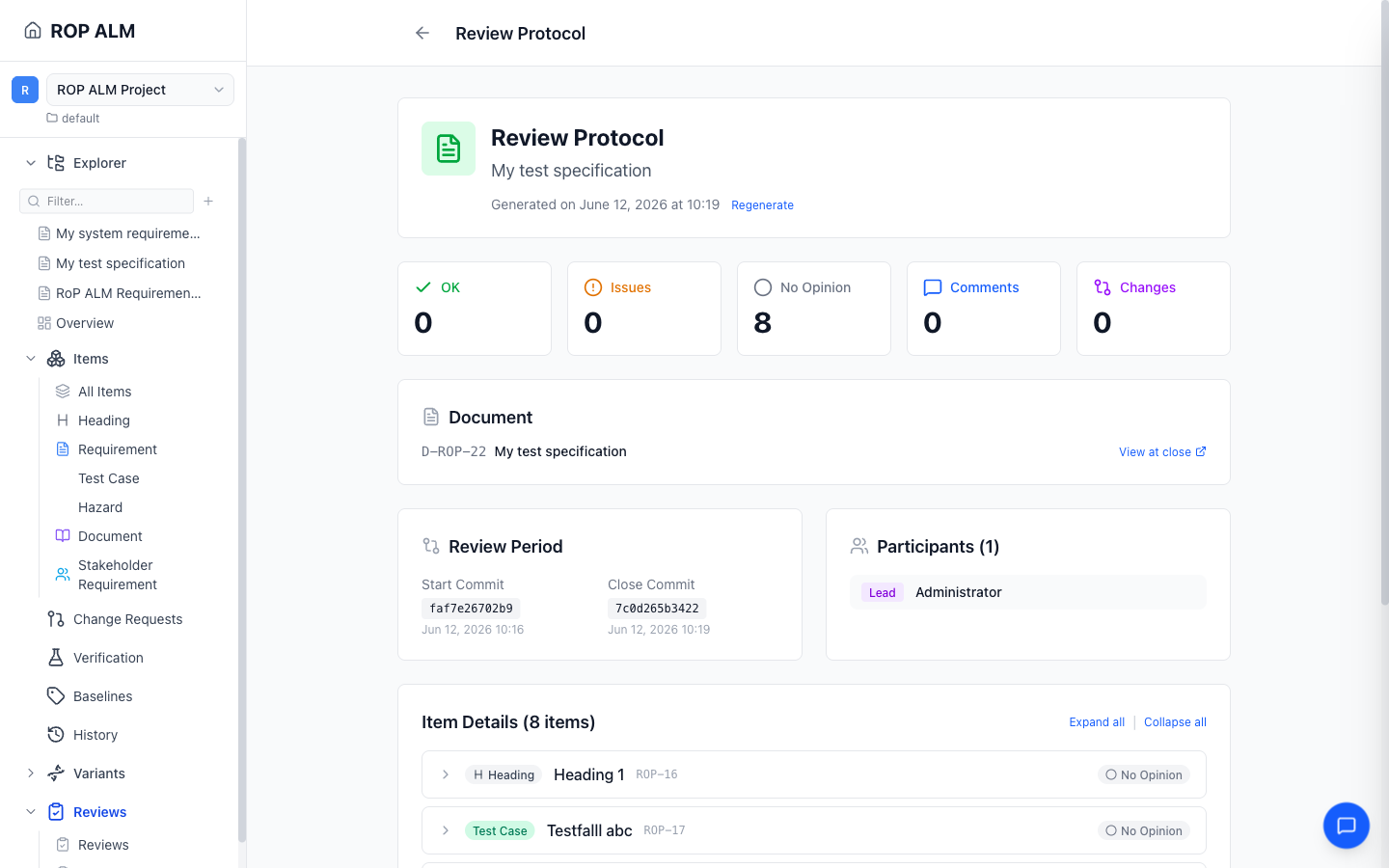Open the Overview entry
The height and width of the screenshot is (868, 1389).
point(76,323)
